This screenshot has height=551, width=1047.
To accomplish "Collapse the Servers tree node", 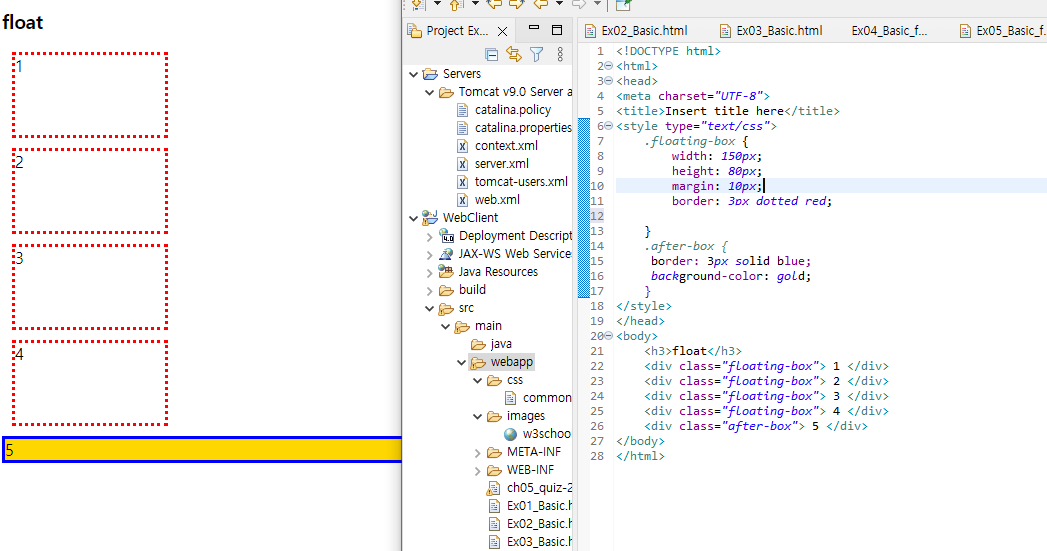I will click(413, 74).
